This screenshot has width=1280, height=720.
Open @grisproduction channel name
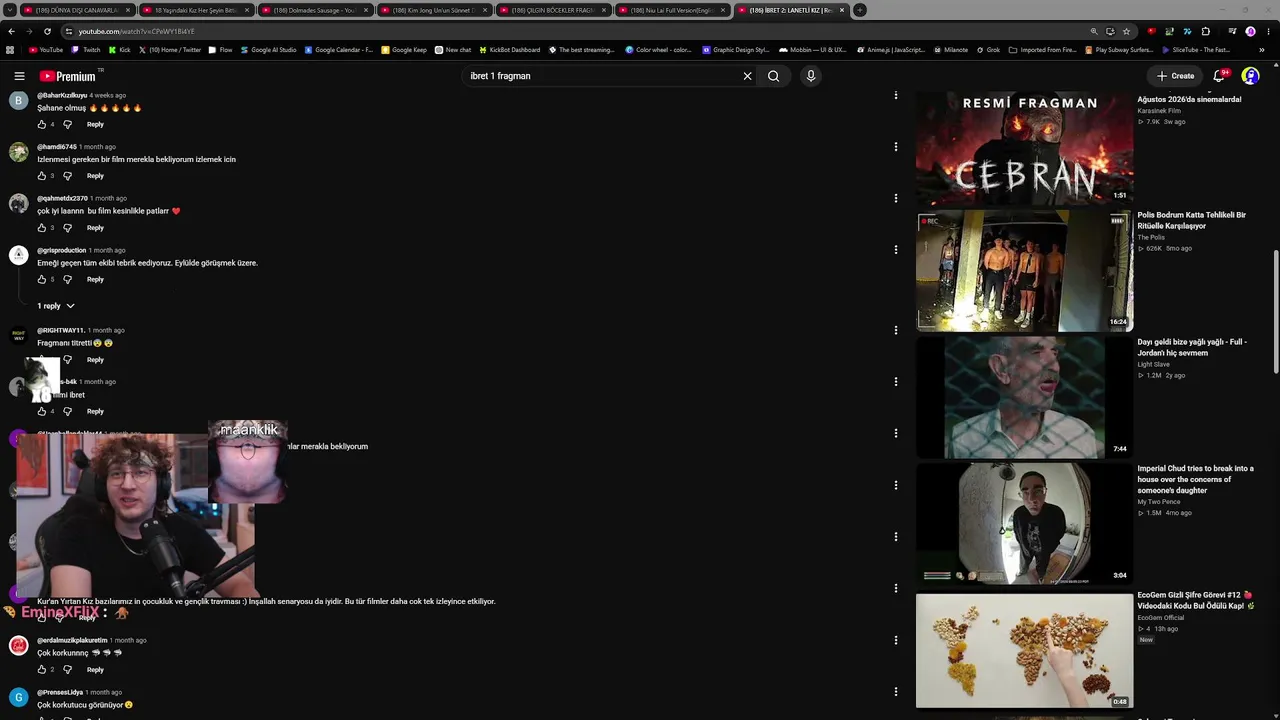62,250
